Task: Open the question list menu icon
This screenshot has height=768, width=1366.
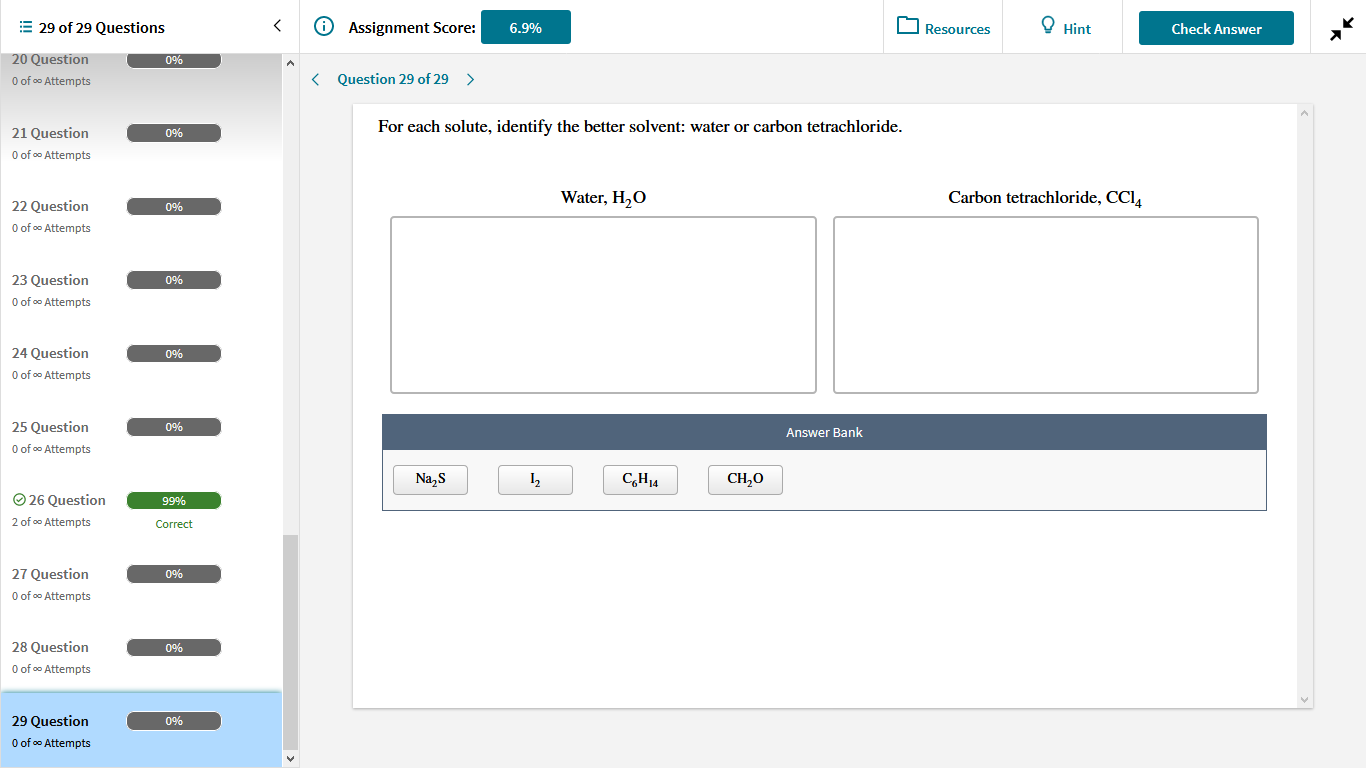Action: tap(25, 28)
